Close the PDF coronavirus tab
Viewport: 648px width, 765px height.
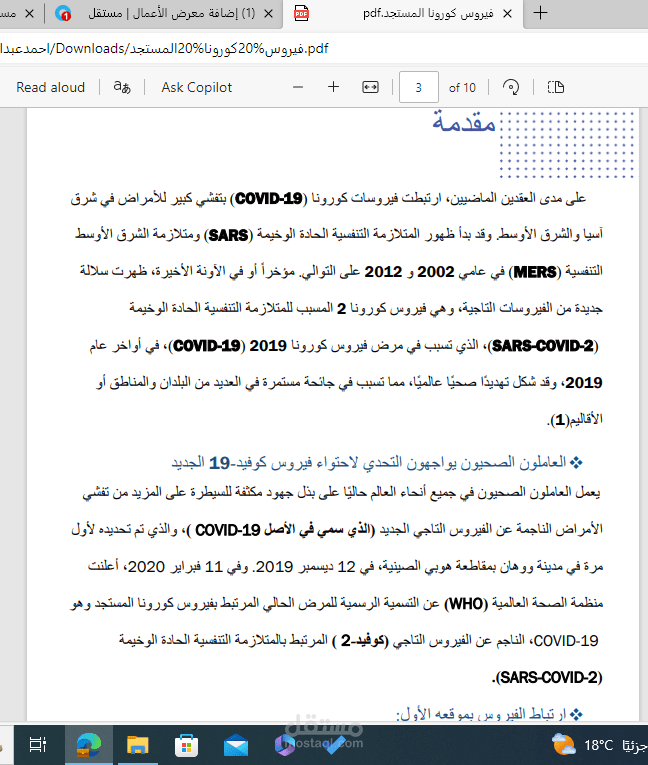(507, 14)
